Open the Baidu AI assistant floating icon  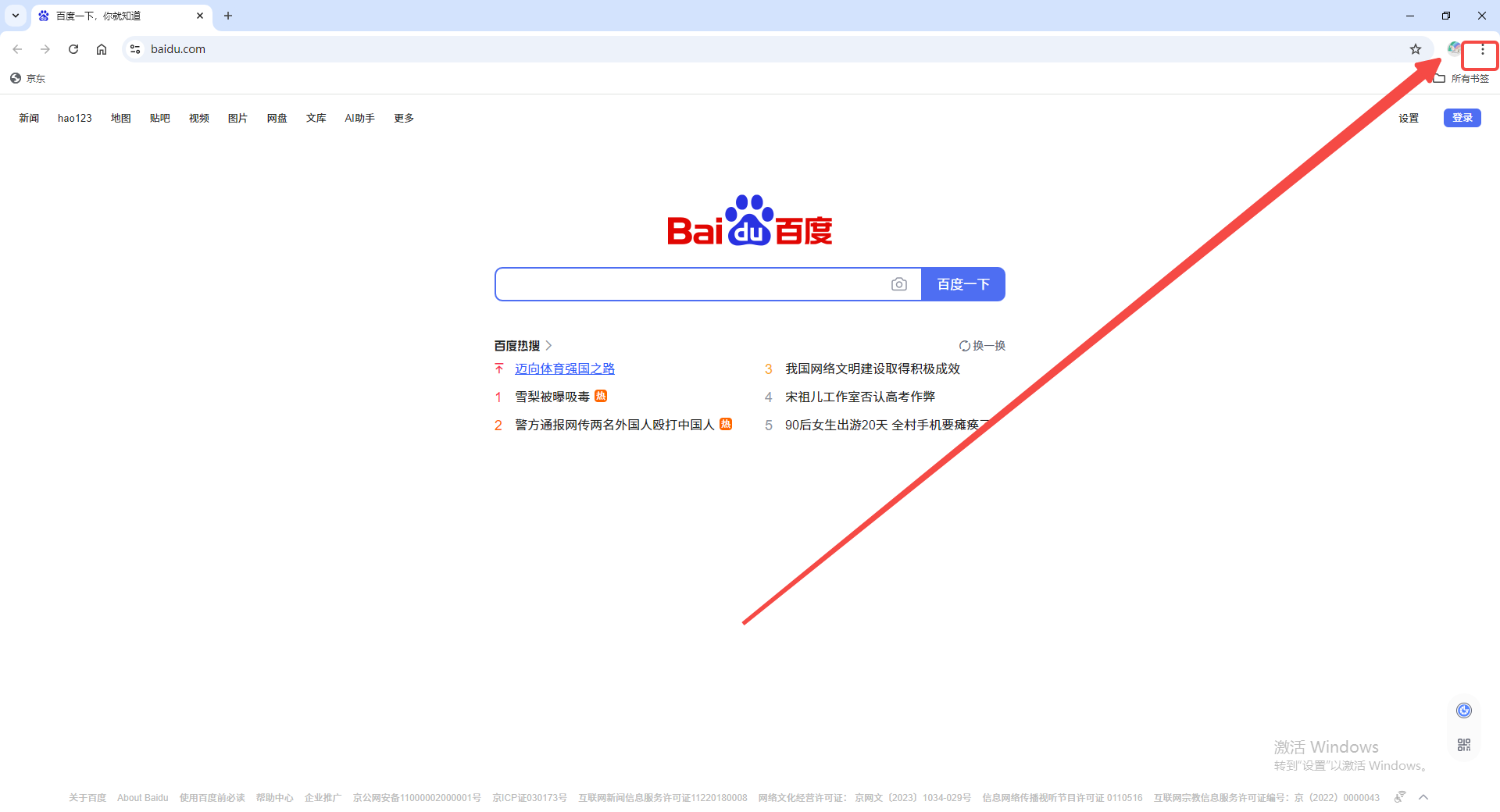point(1464,710)
